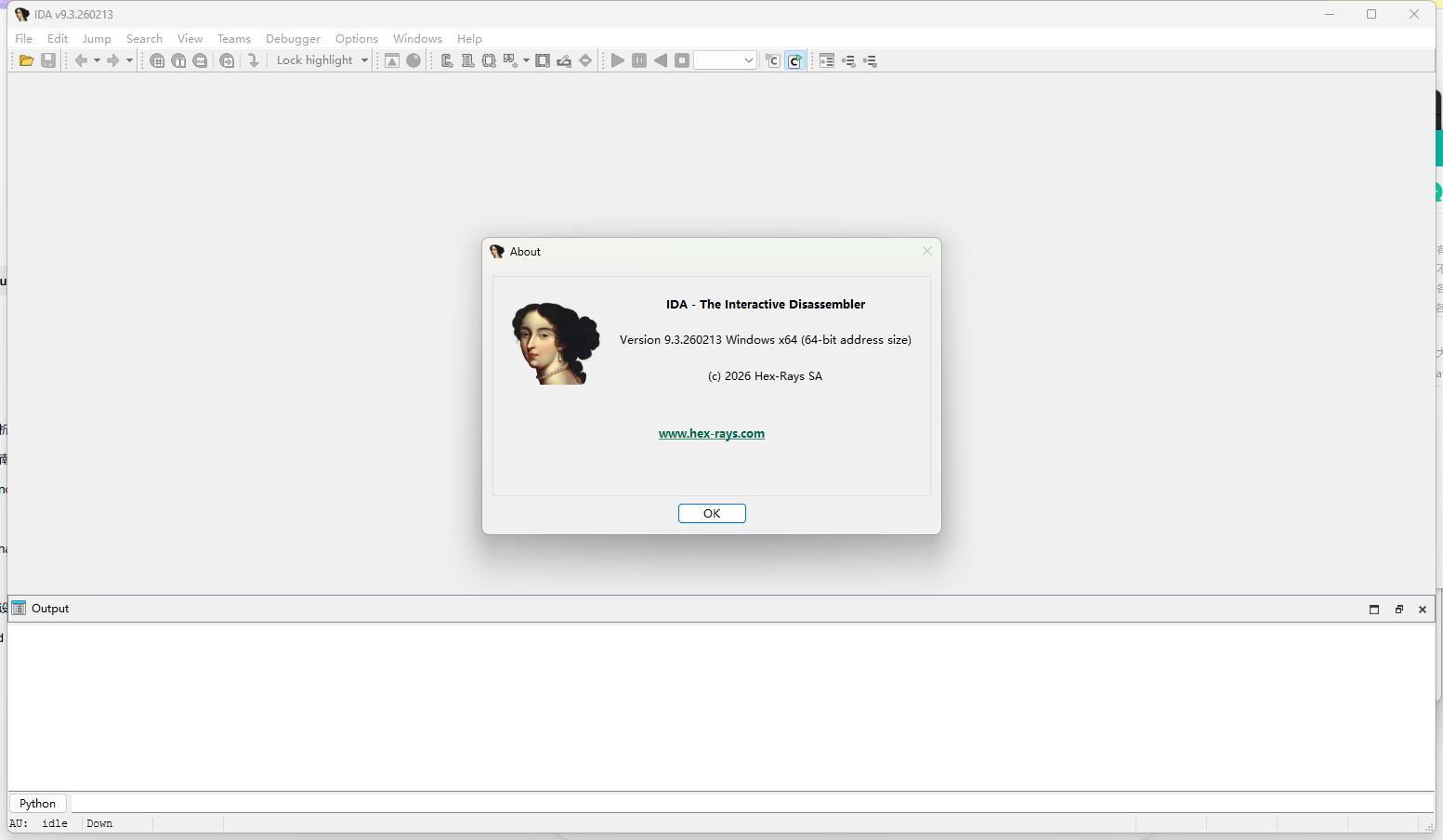Click the circled arrow next search icon
The height and width of the screenshot is (840, 1443).
pos(227,60)
